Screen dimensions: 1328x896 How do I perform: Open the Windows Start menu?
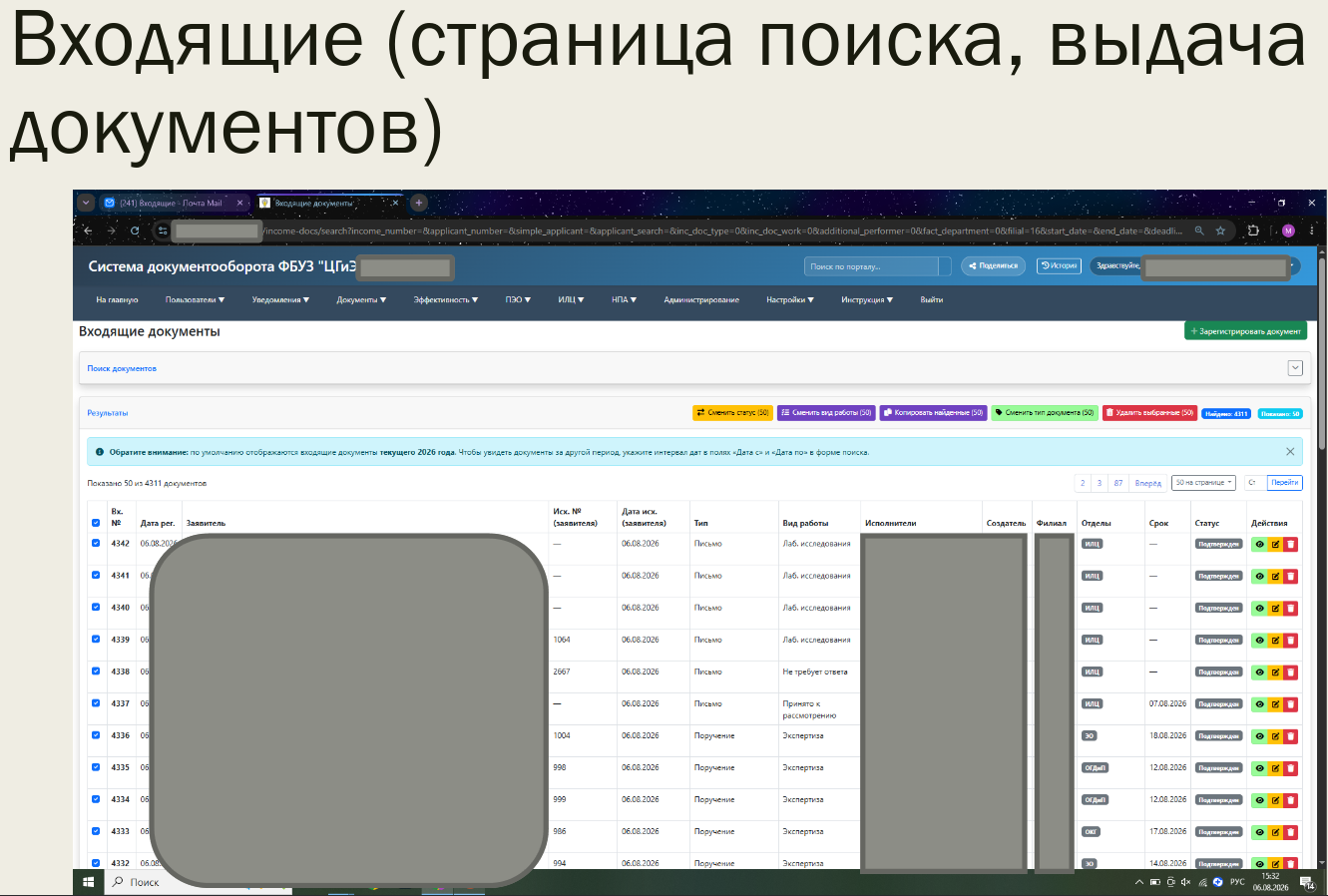point(88,882)
